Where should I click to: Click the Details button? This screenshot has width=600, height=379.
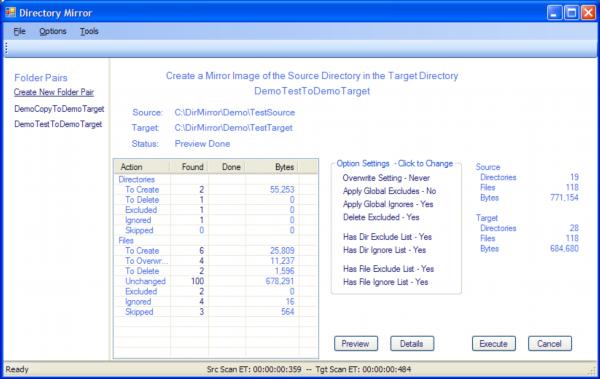[x=412, y=343]
